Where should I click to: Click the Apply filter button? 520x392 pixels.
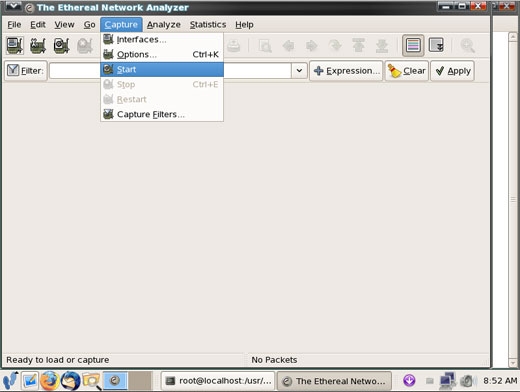click(x=453, y=71)
